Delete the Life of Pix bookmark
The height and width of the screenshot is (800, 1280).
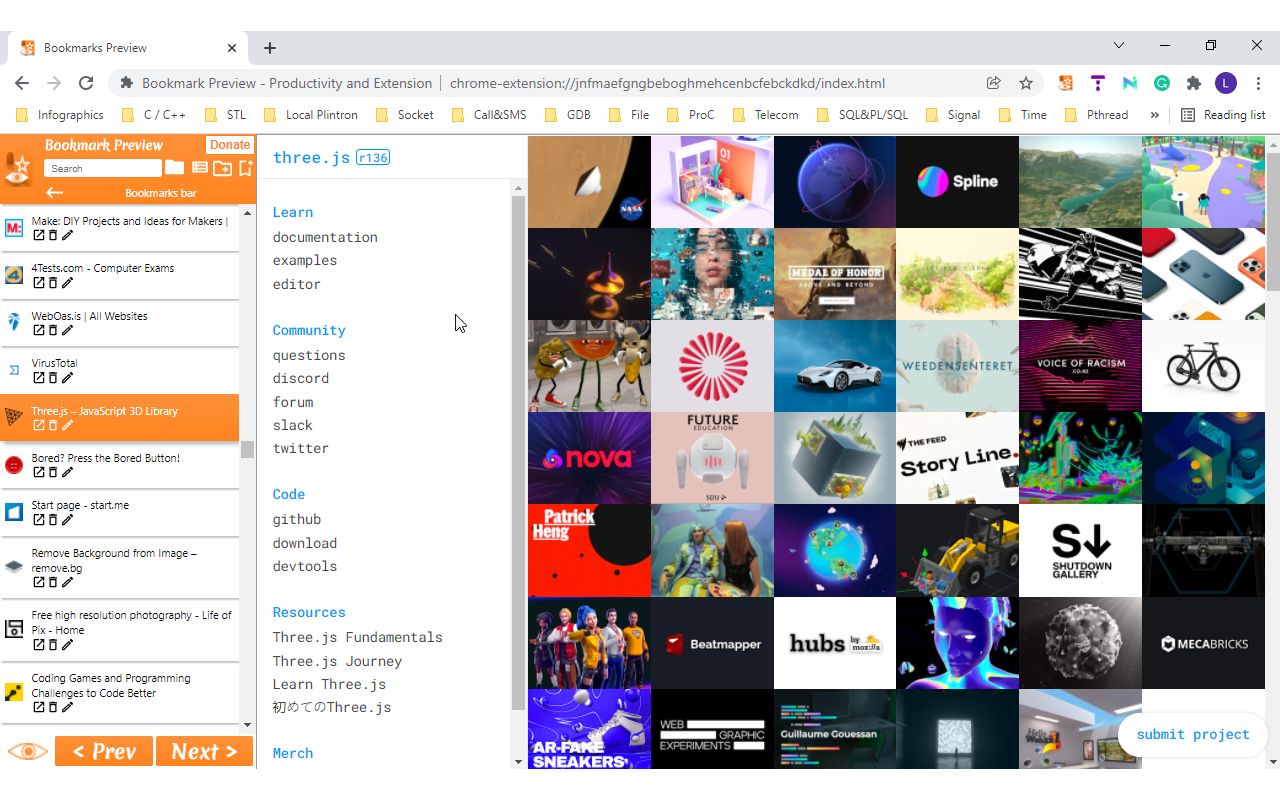tap(53, 645)
